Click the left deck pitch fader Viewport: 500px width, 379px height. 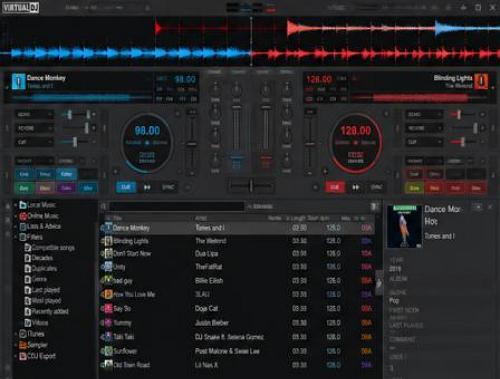191,144
